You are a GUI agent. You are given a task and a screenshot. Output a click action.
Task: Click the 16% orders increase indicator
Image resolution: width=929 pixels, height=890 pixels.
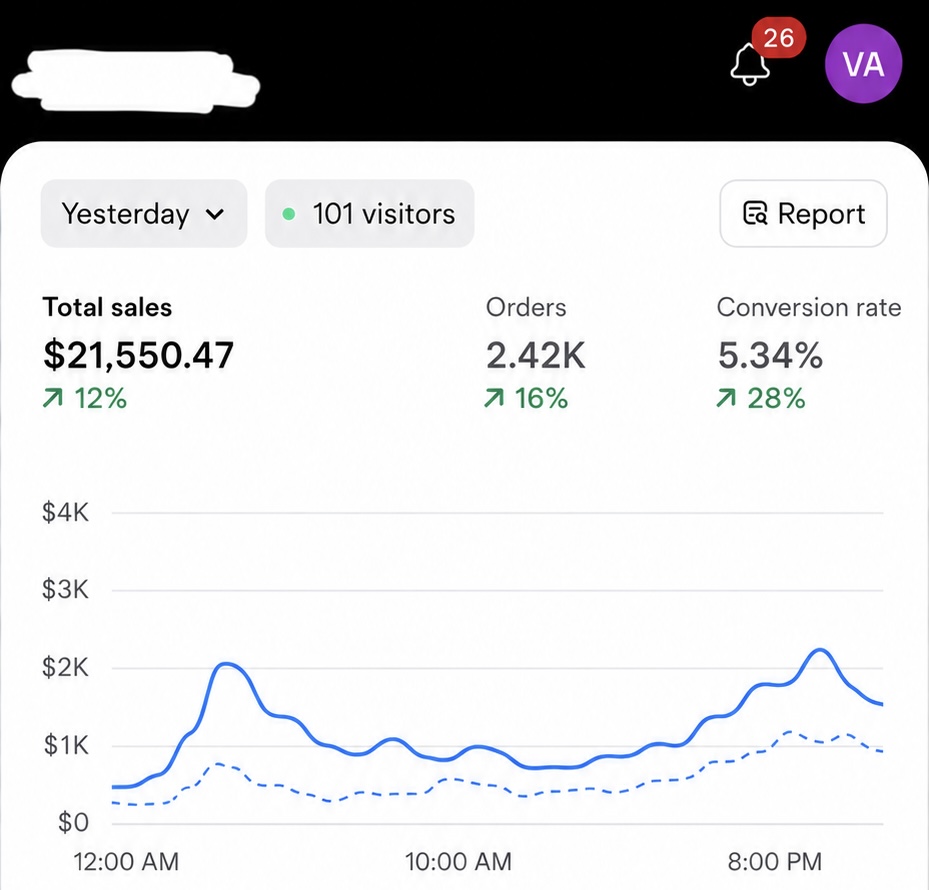526,398
